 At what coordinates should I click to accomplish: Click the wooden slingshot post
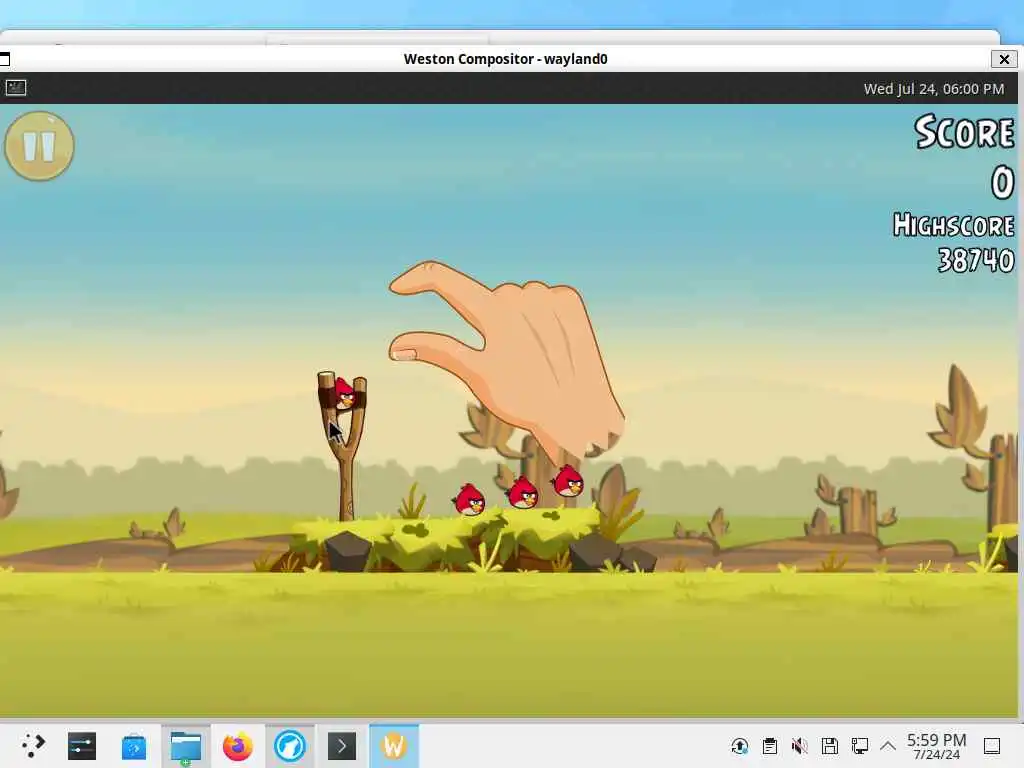click(345, 447)
